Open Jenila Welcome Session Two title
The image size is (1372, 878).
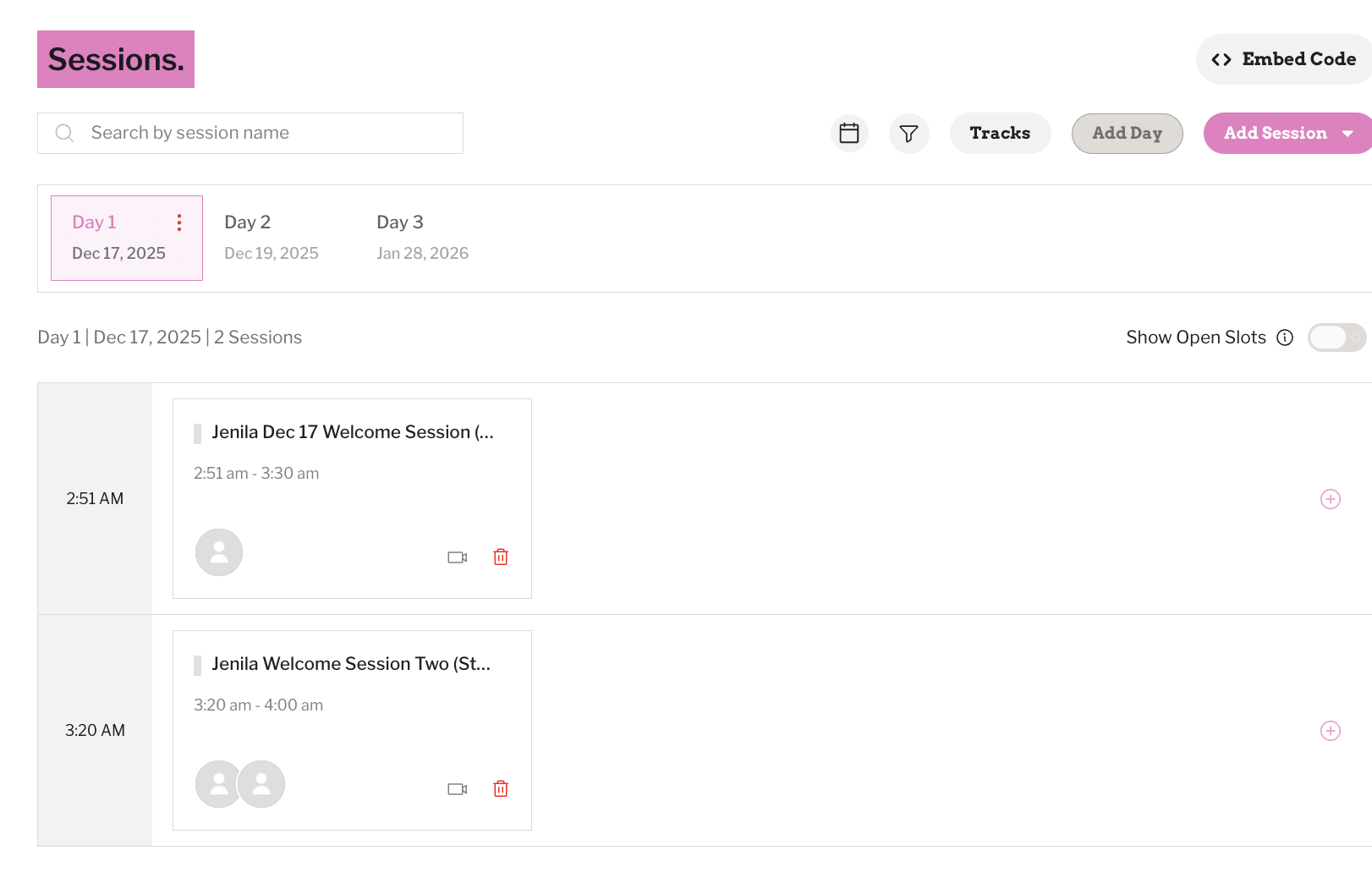coord(351,664)
